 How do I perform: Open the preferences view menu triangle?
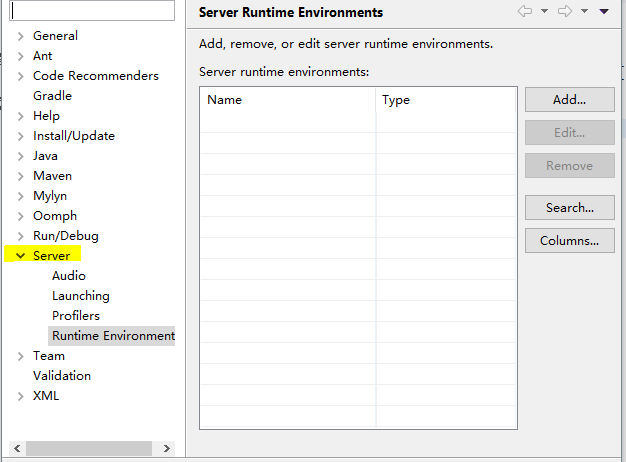click(x=603, y=12)
